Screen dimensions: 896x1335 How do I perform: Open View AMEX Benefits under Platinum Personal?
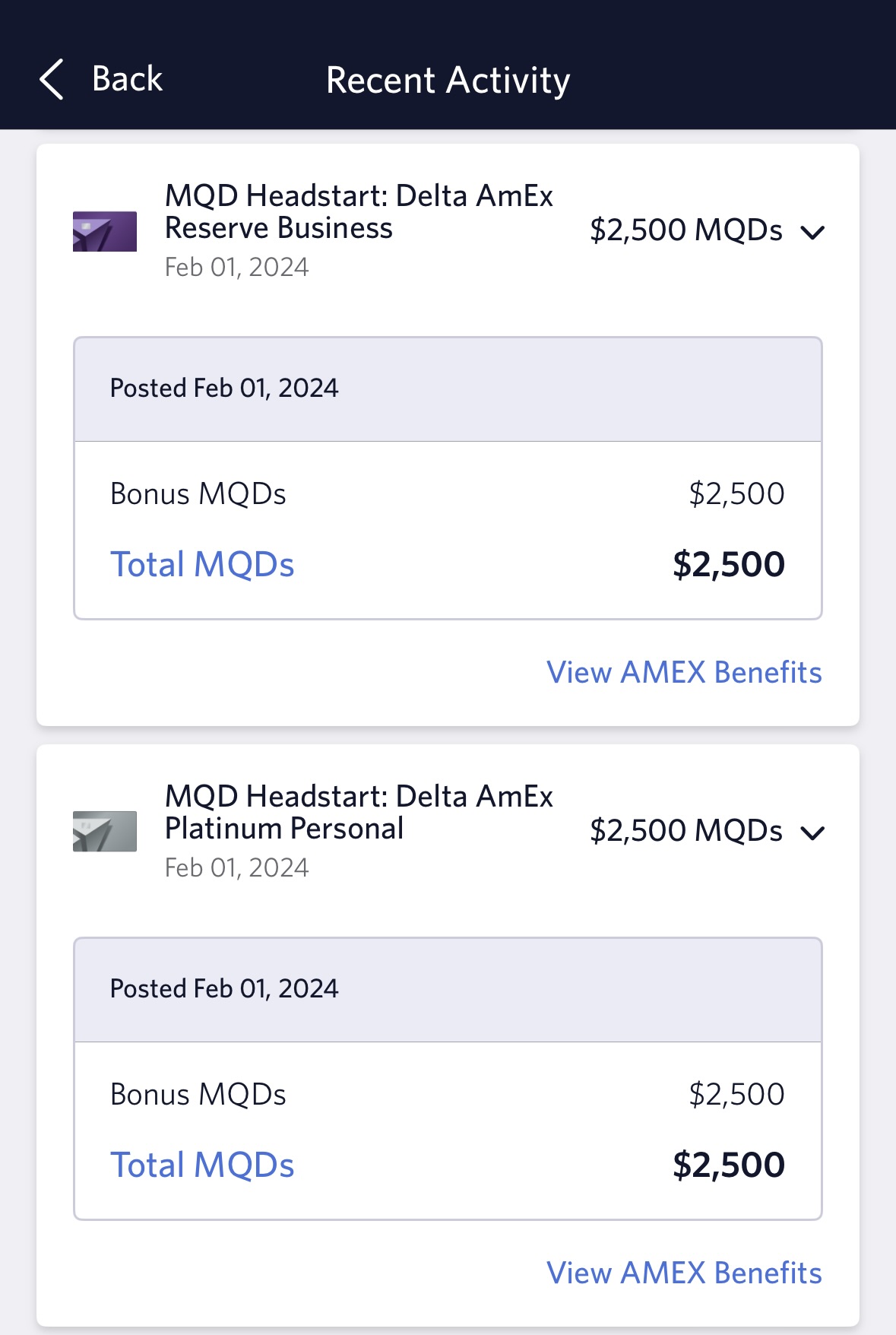pyautogui.click(x=684, y=1273)
